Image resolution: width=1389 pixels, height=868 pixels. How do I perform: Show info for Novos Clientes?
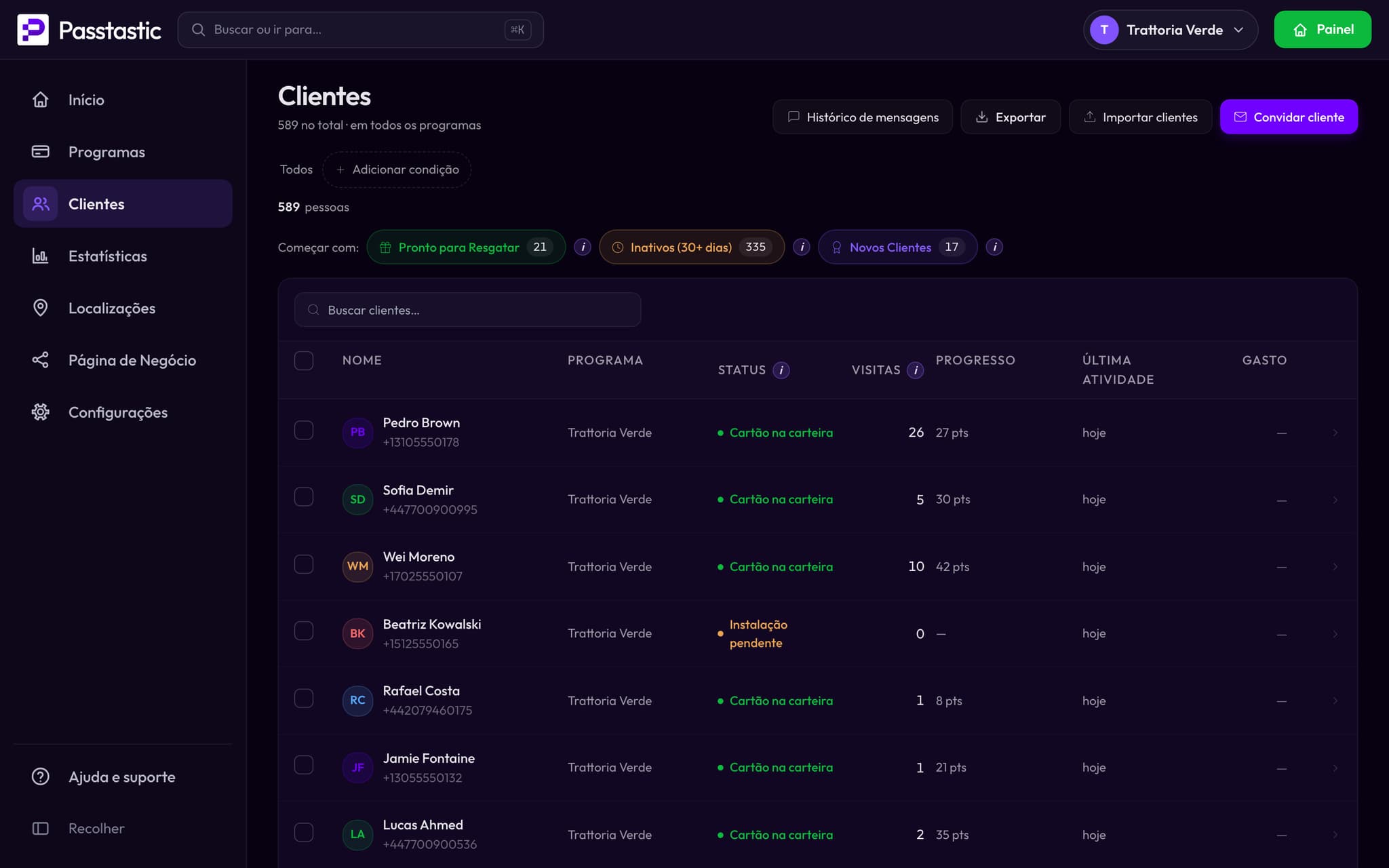tap(995, 248)
